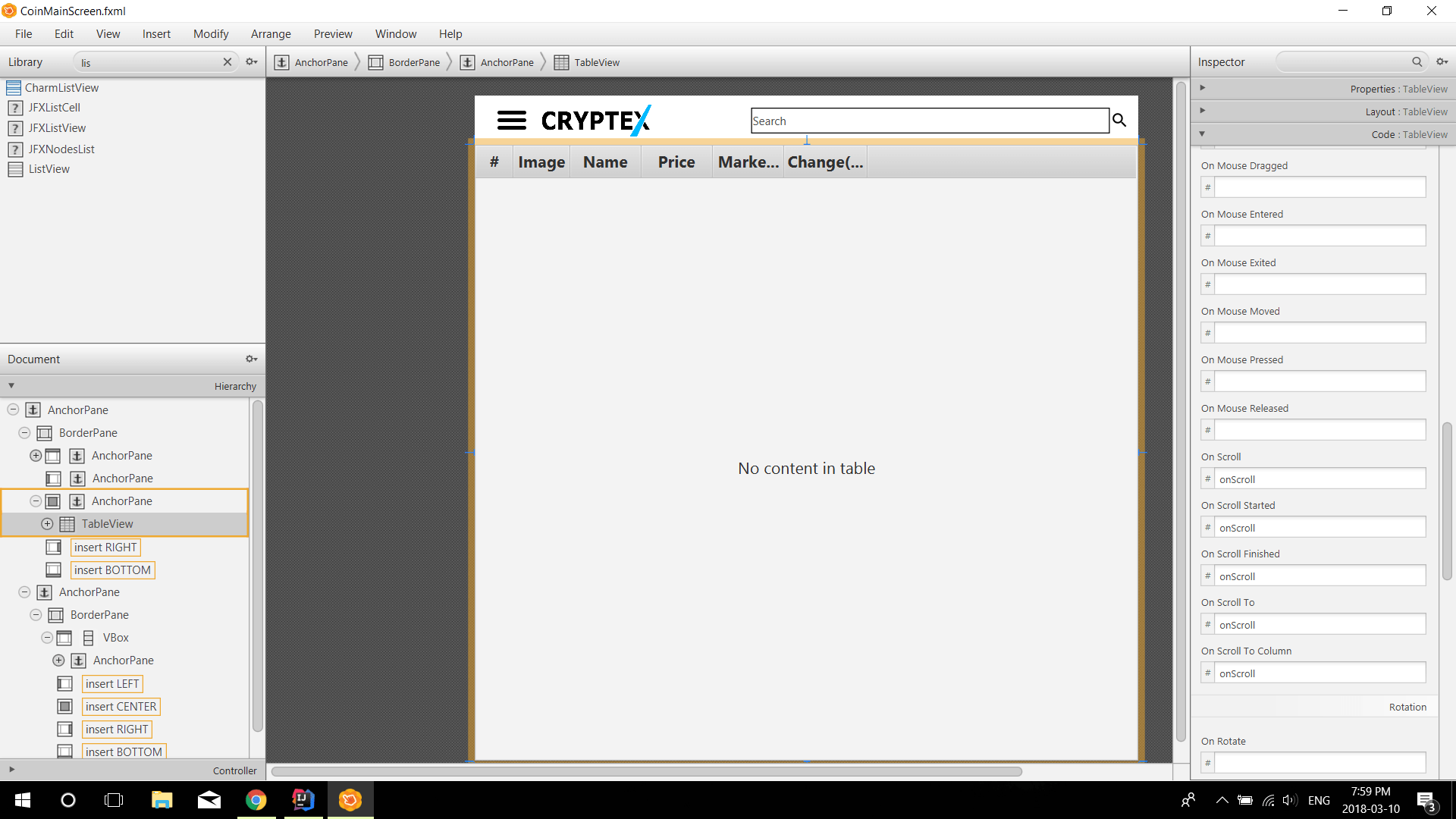Select the CharmListView component in the Library
This screenshot has width=1456, height=819.
coord(61,87)
